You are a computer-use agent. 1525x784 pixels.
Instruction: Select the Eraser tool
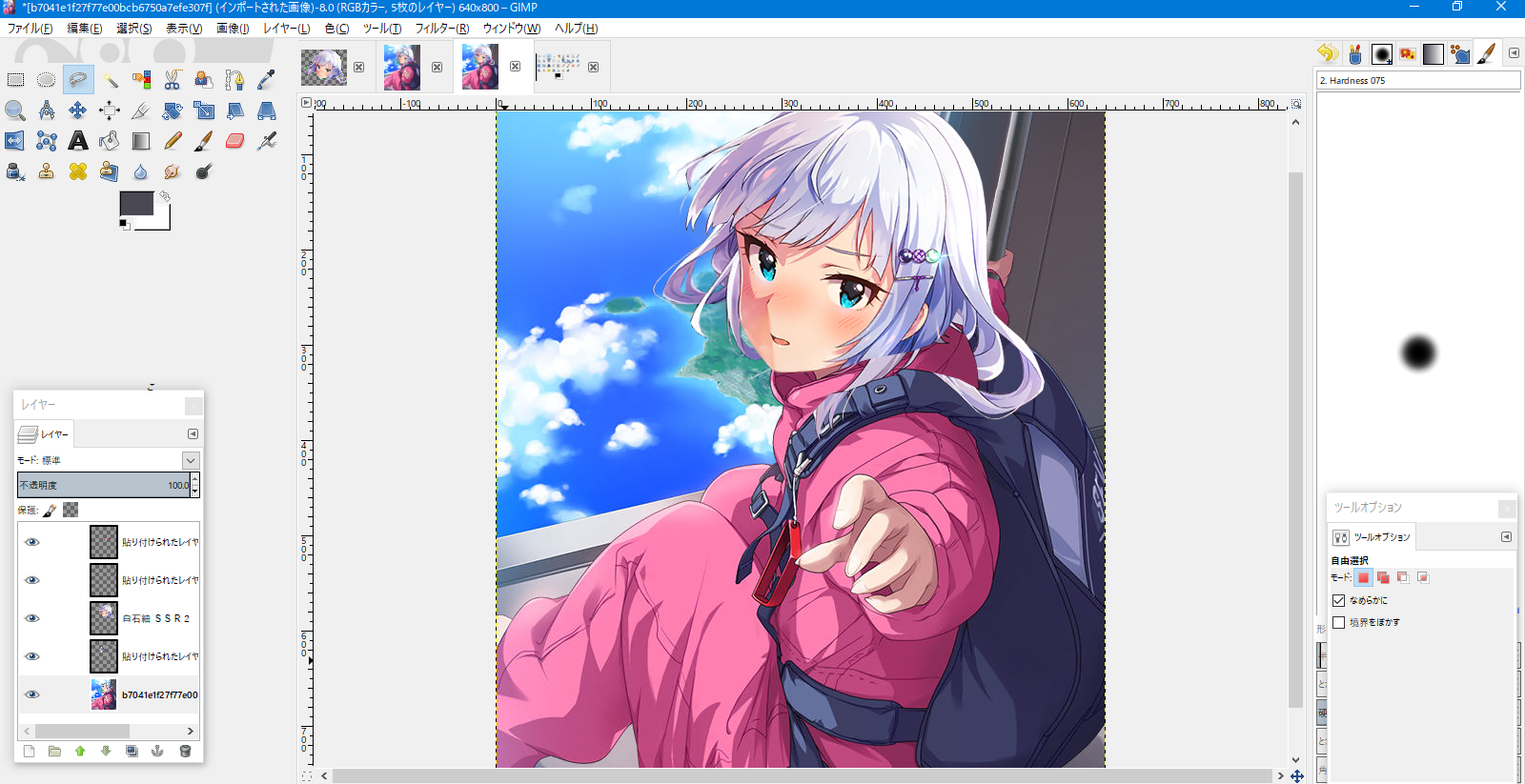(235, 141)
